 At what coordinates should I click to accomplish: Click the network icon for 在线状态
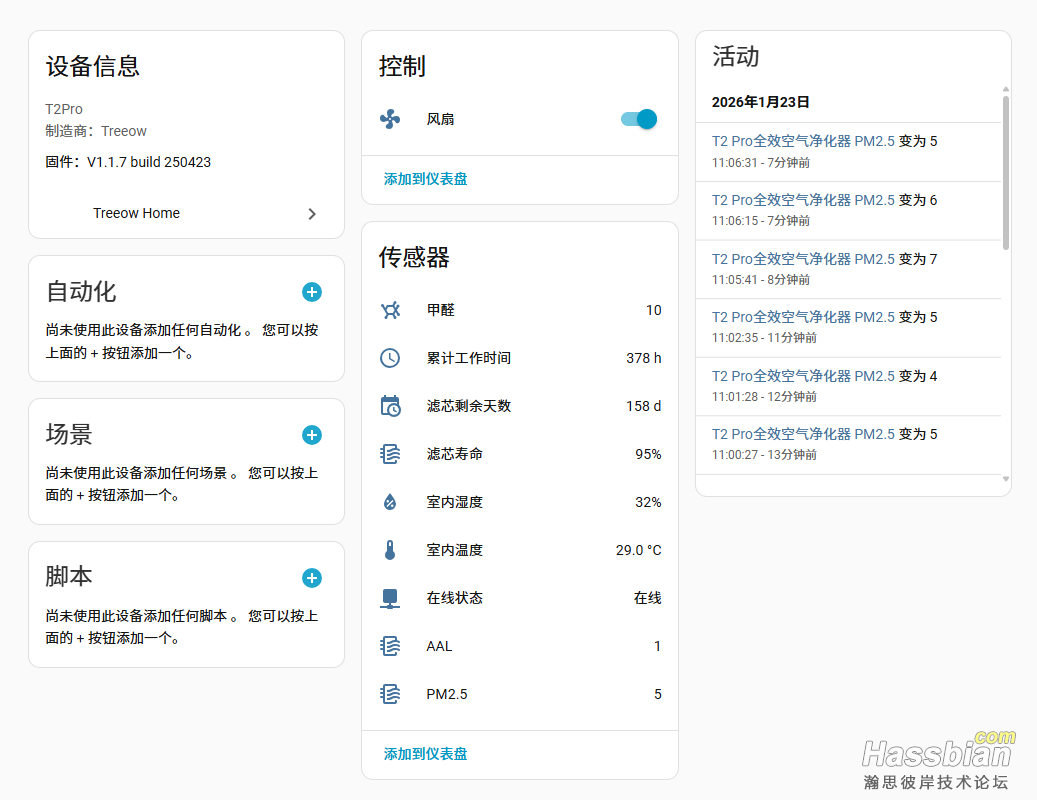pyautogui.click(x=390, y=598)
